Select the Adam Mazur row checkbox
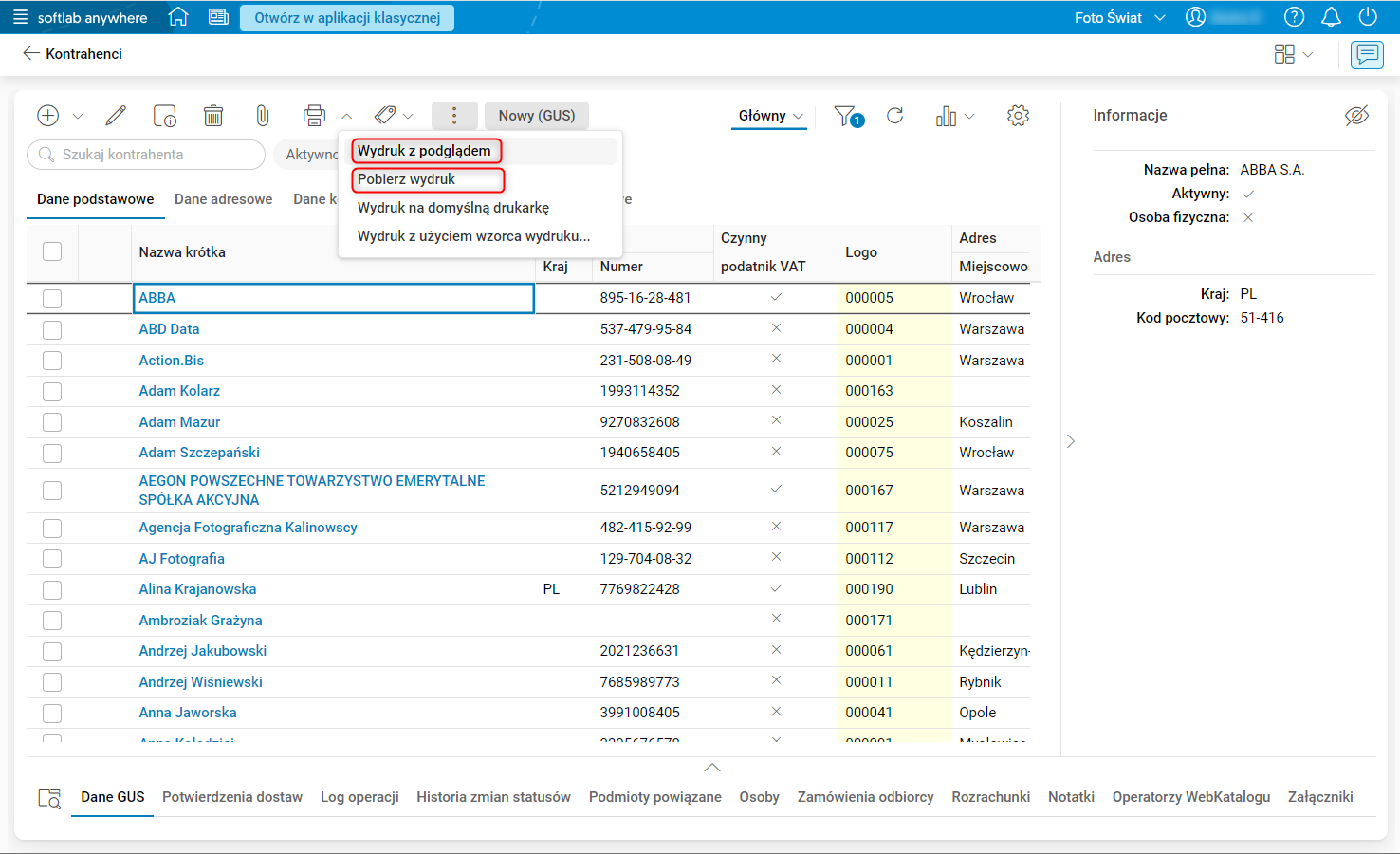Image resolution: width=1400 pixels, height=854 pixels. (52, 422)
